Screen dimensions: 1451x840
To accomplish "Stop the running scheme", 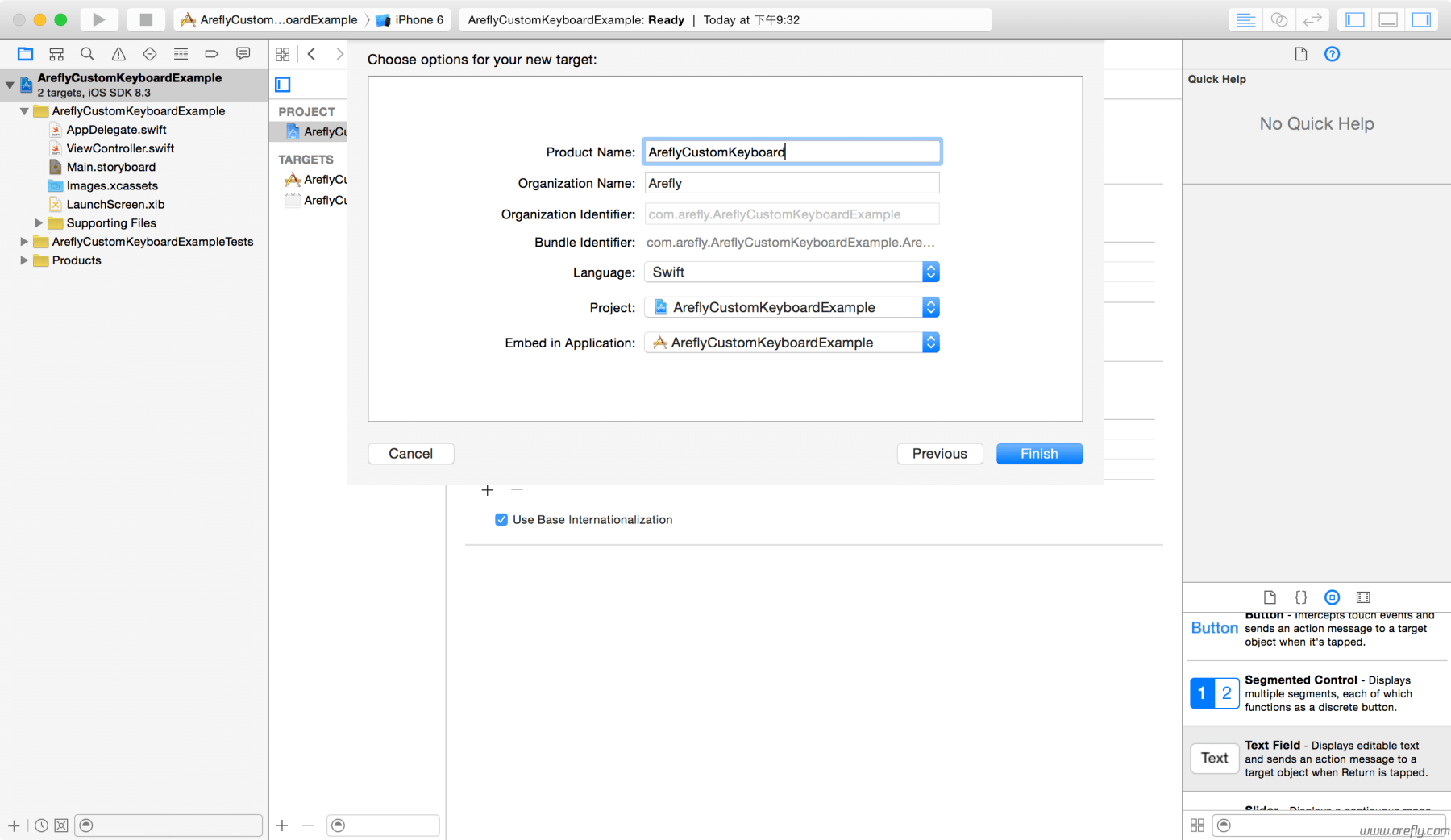I will click(x=146, y=19).
